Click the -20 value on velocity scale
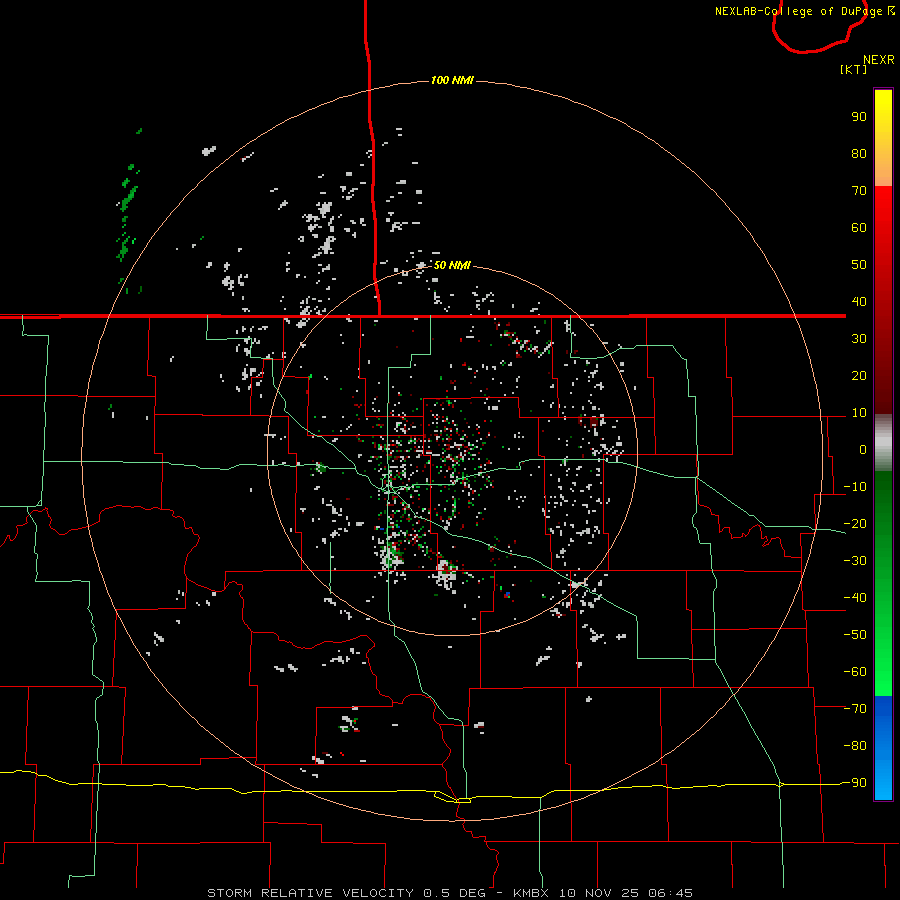 pos(855,524)
